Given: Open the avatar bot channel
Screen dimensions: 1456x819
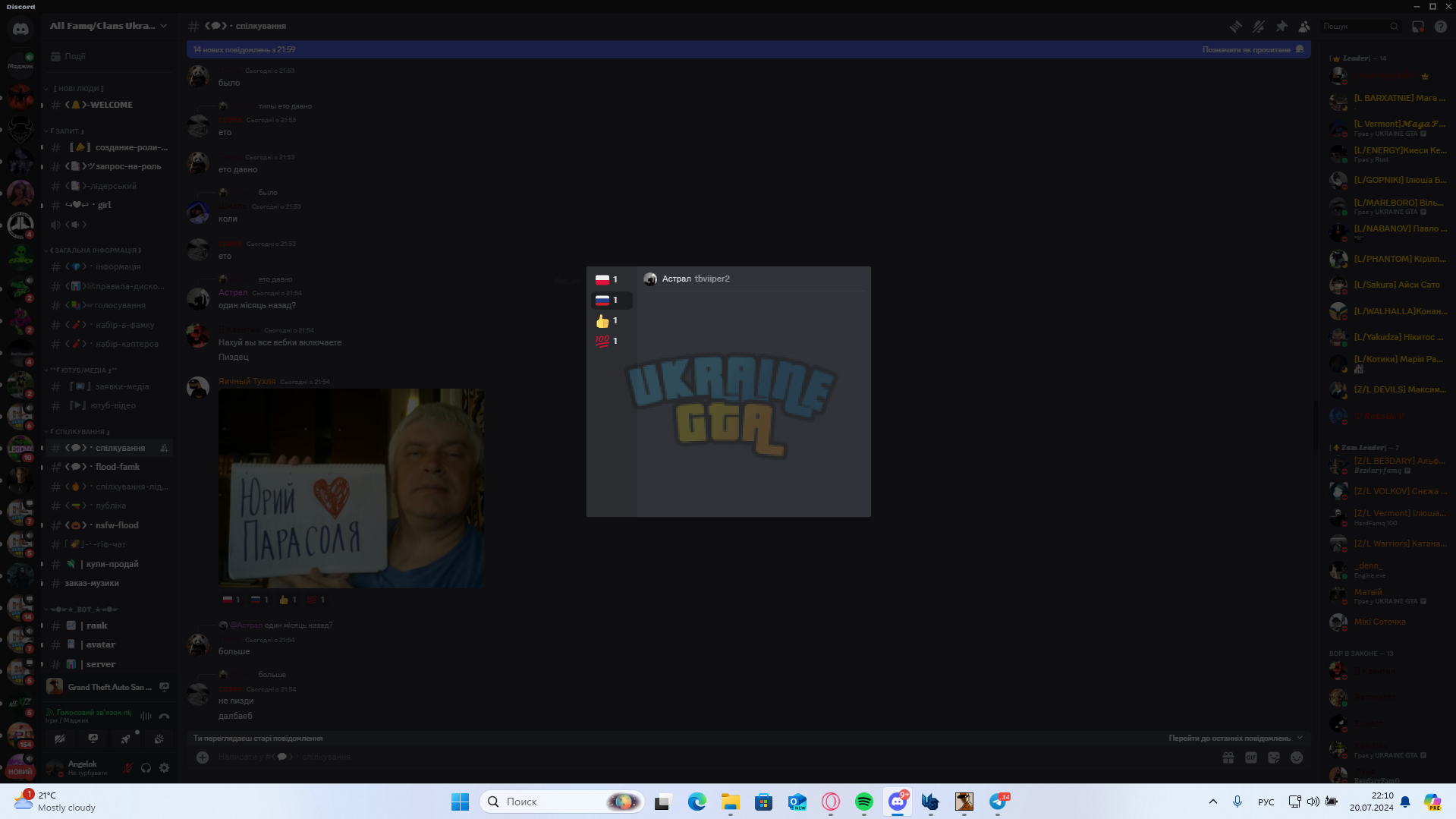Looking at the screenshot, I should 108,644.
